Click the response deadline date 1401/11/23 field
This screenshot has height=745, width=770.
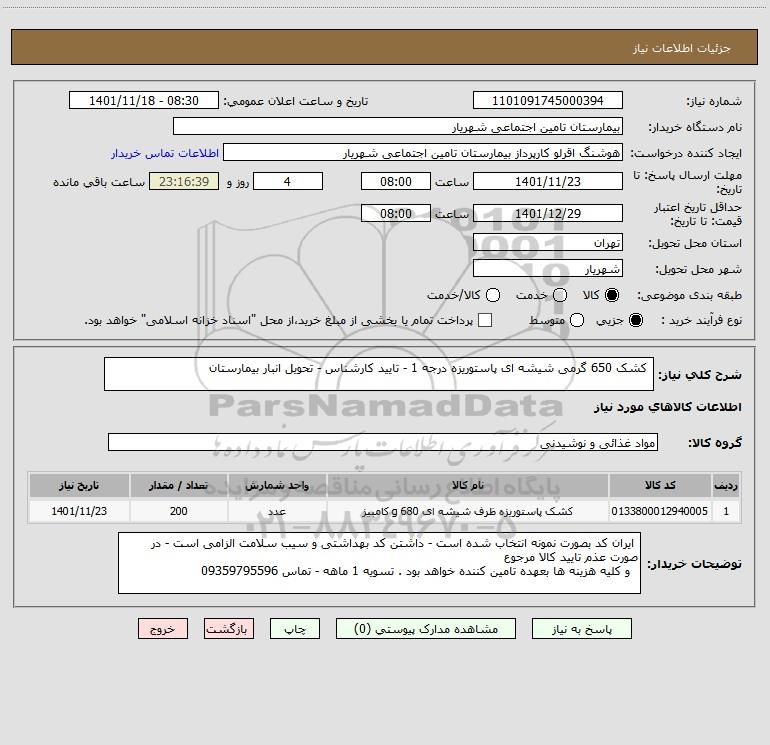[548, 181]
